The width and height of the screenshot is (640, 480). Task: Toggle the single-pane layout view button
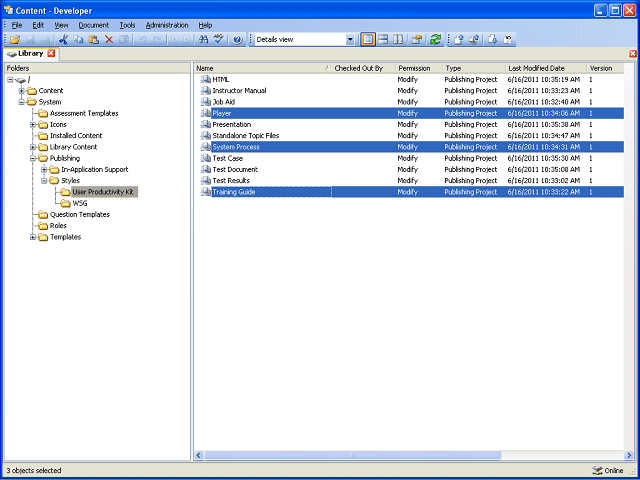tap(368, 40)
